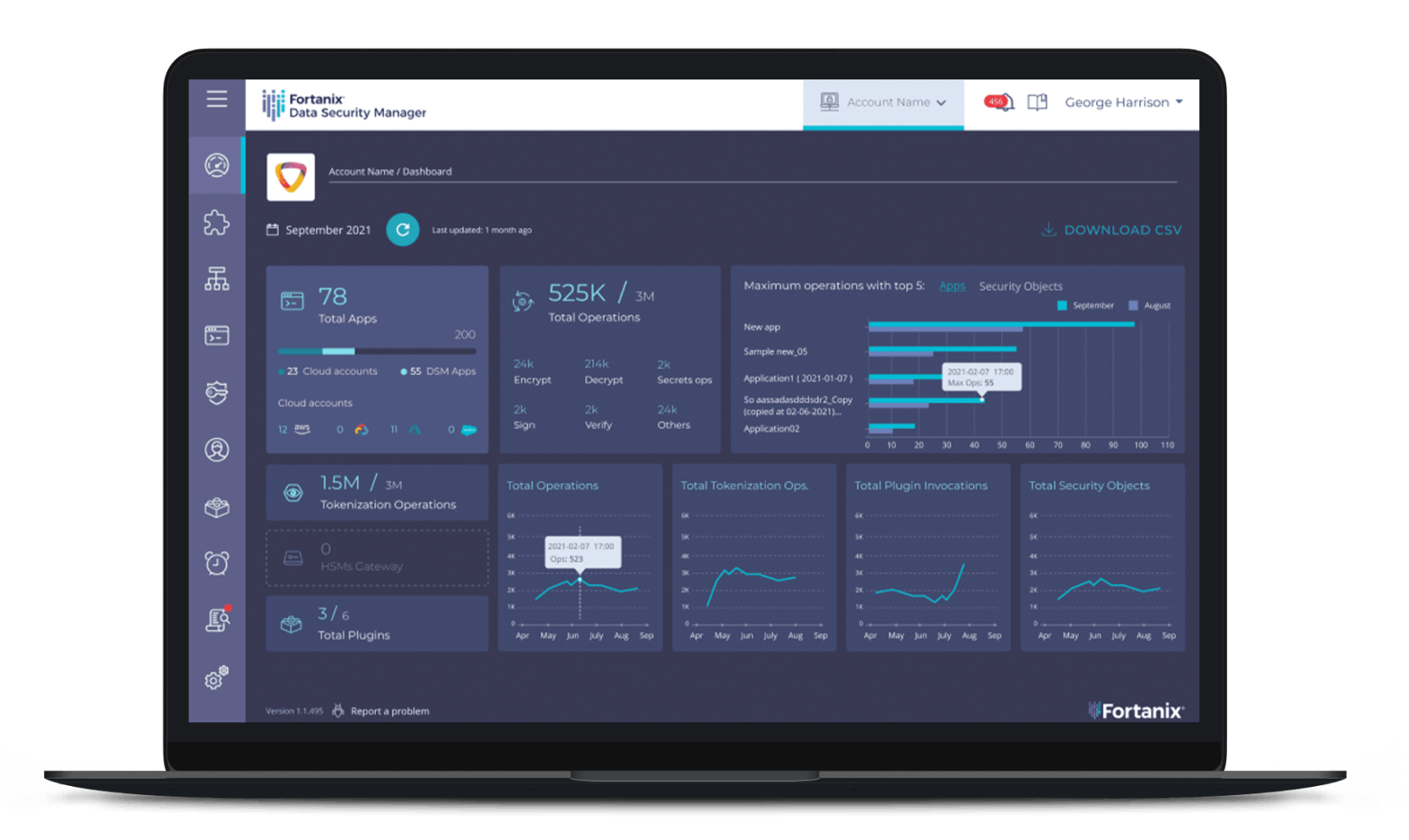
Task: Switch to the Apps tab
Action: point(952,286)
